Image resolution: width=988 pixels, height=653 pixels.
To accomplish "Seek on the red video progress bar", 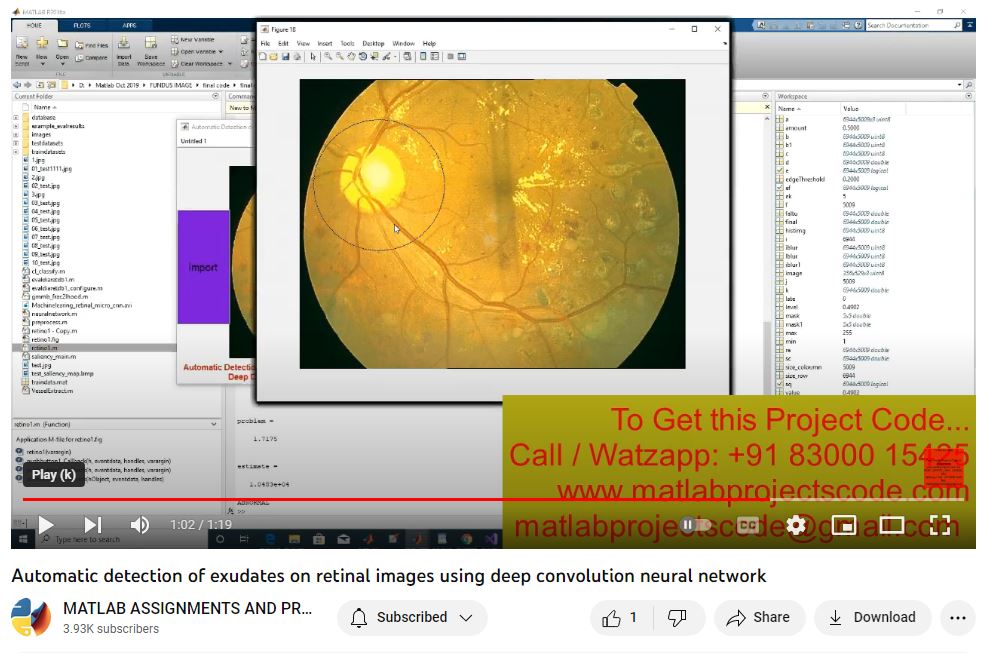I will [493, 500].
